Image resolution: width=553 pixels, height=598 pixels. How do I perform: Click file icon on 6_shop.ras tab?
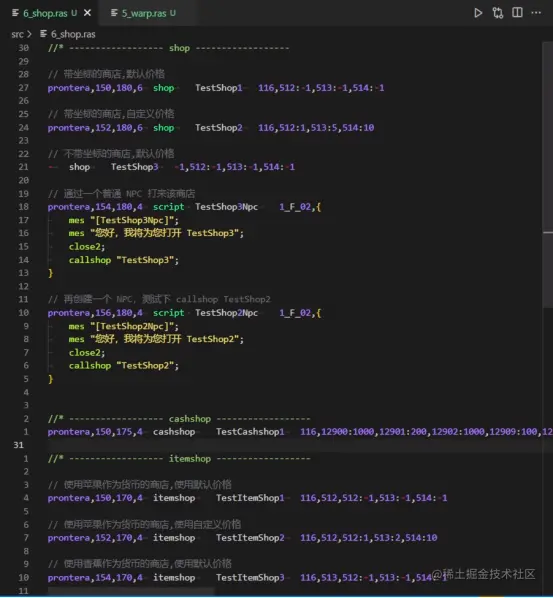pos(16,13)
